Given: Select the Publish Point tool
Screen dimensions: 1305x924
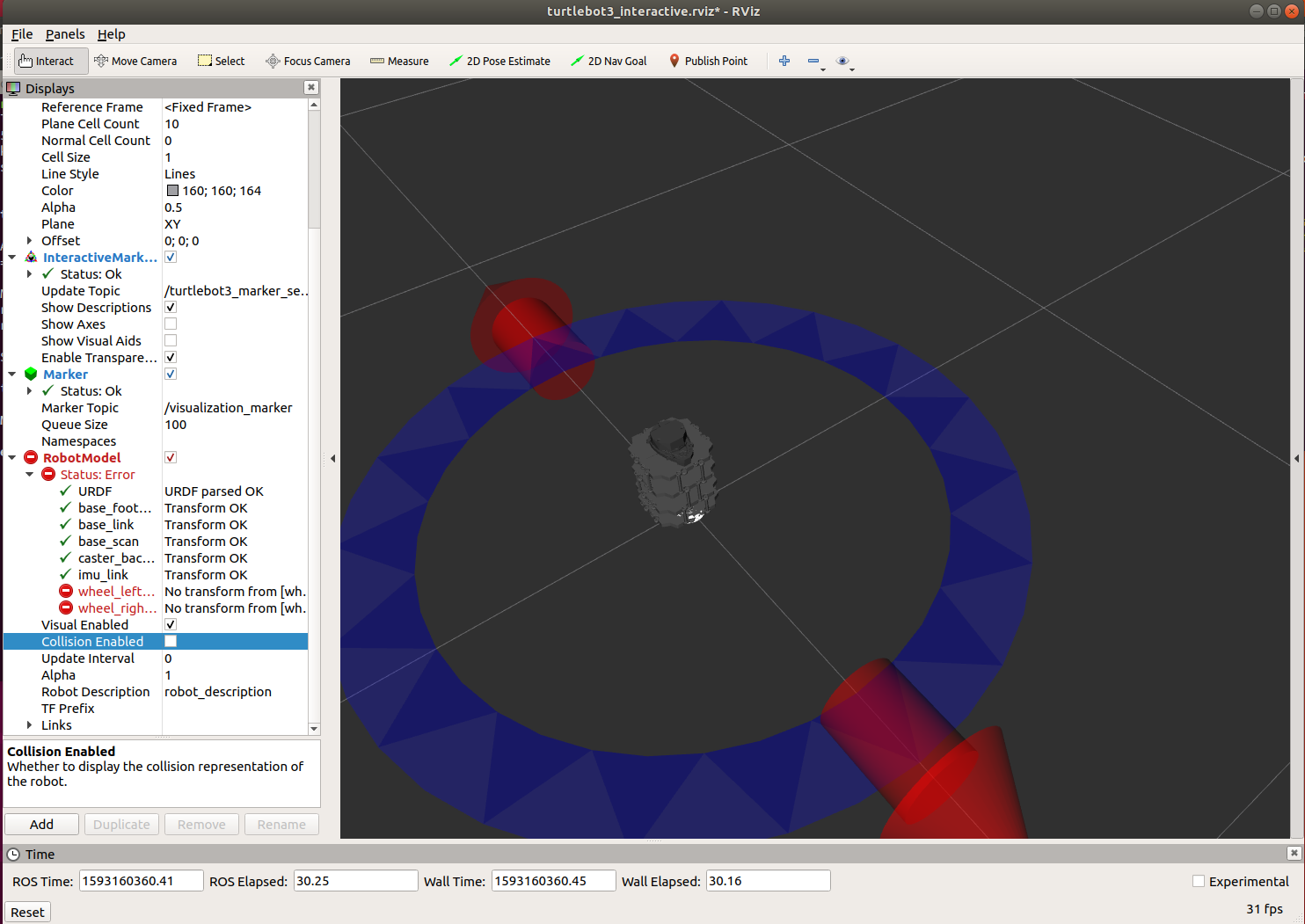Looking at the screenshot, I should coord(709,61).
